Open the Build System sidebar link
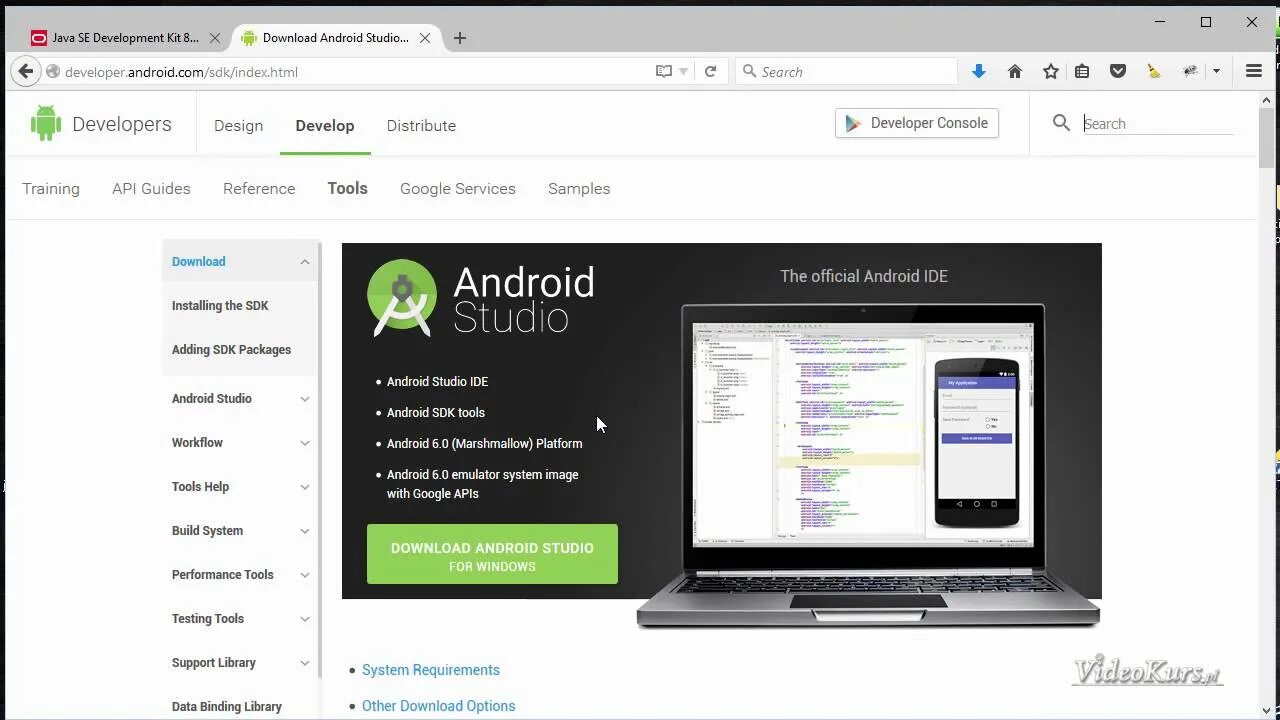The width and height of the screenshot is (1280, 720). (x=207, y=531)
